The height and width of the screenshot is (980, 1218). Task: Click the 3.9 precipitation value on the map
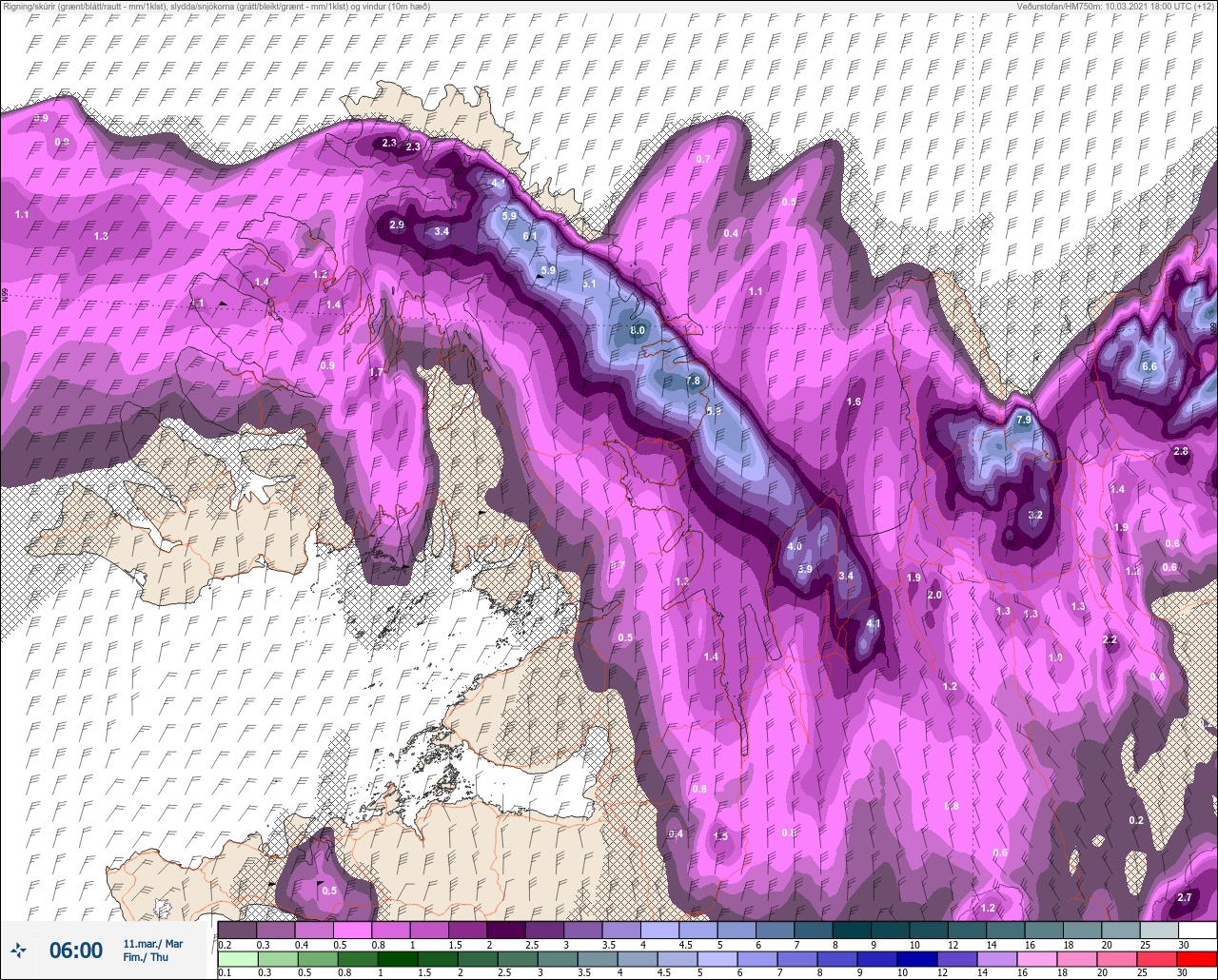[805, 569]
